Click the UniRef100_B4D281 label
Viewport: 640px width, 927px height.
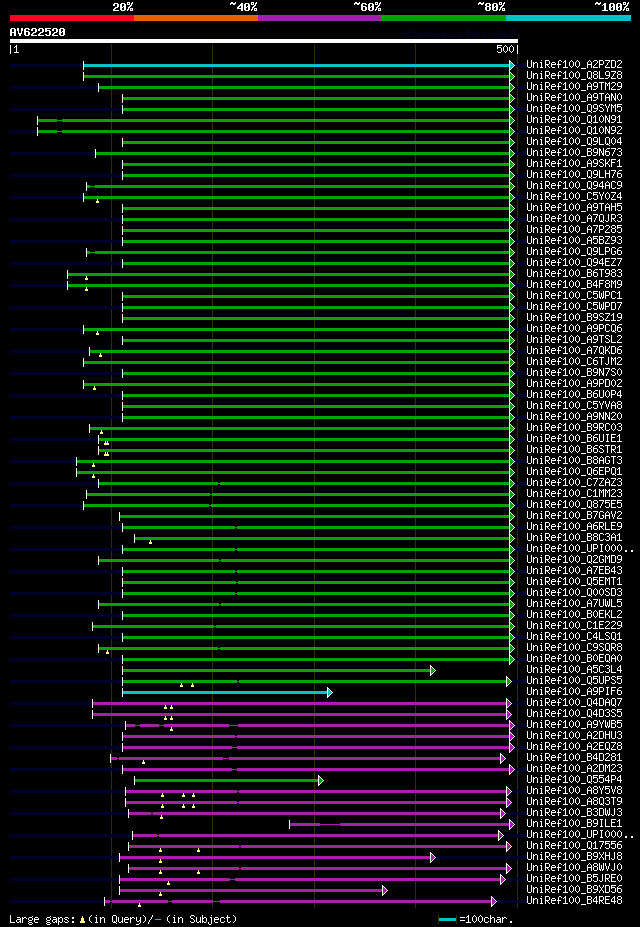[x=574, y=758]
